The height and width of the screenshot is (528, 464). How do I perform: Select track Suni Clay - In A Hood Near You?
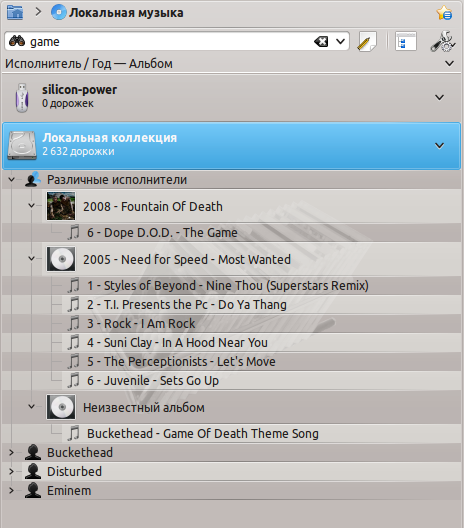177,342
